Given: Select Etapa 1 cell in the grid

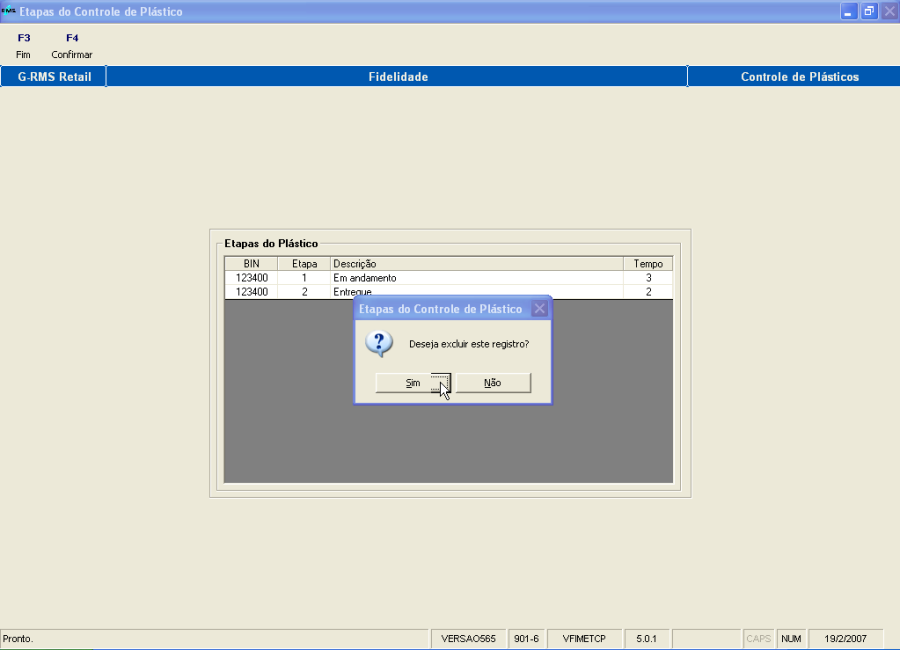Looking at the screenshot, I should [x=304, y=278].
